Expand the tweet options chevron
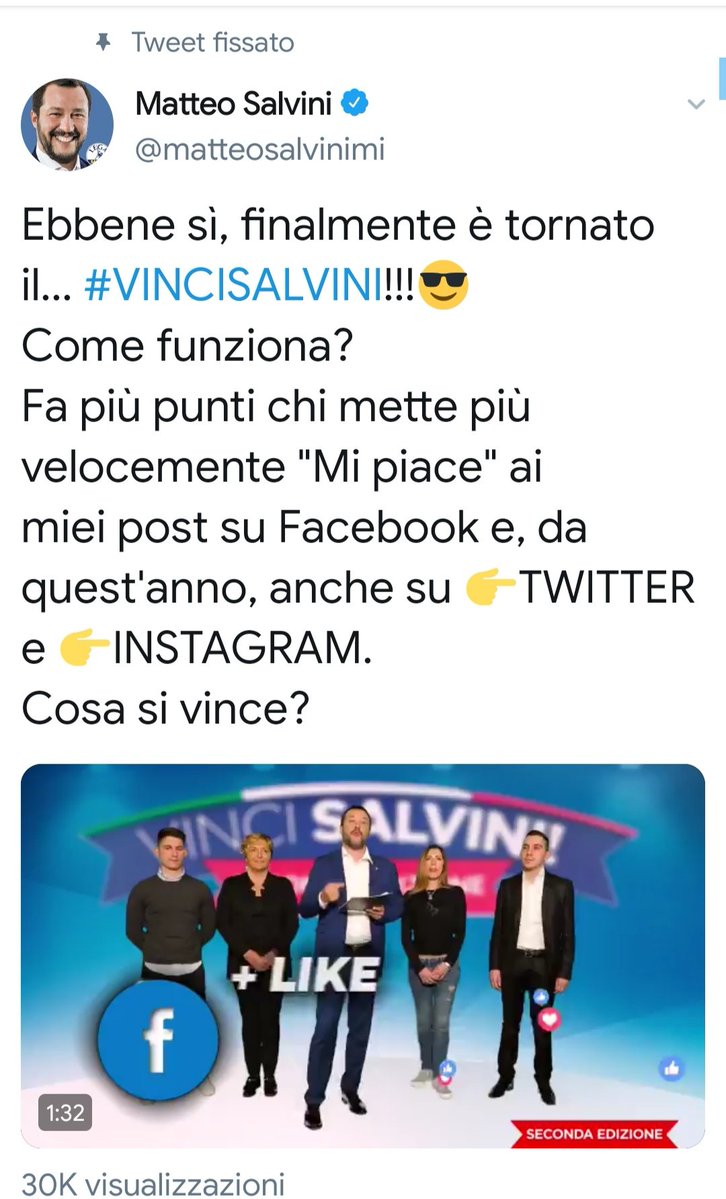Image resolution: width=726 pixels, height=1199 pixels. pos(695,104)
